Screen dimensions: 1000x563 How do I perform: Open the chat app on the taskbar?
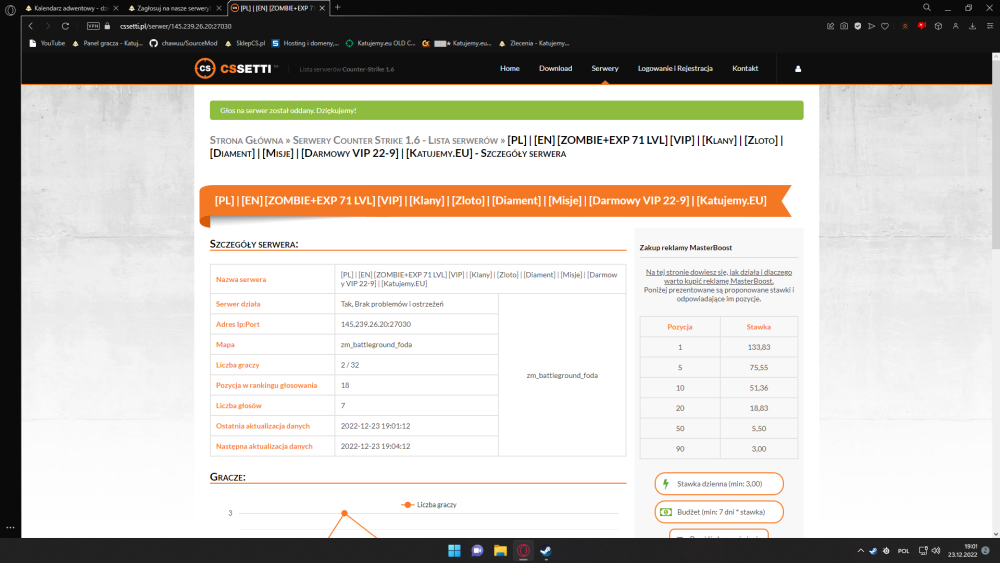477,551
